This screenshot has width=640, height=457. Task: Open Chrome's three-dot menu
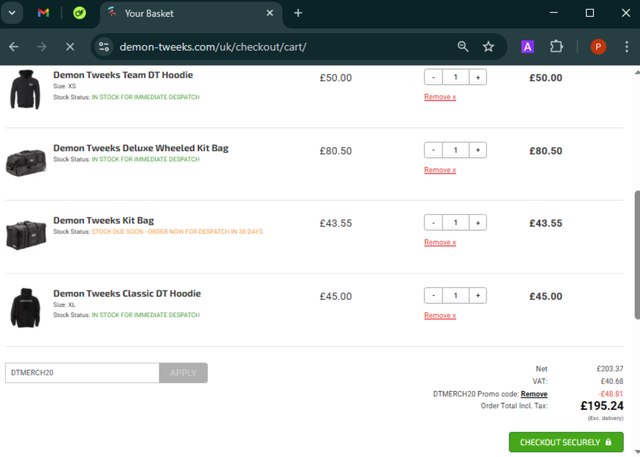627,47
